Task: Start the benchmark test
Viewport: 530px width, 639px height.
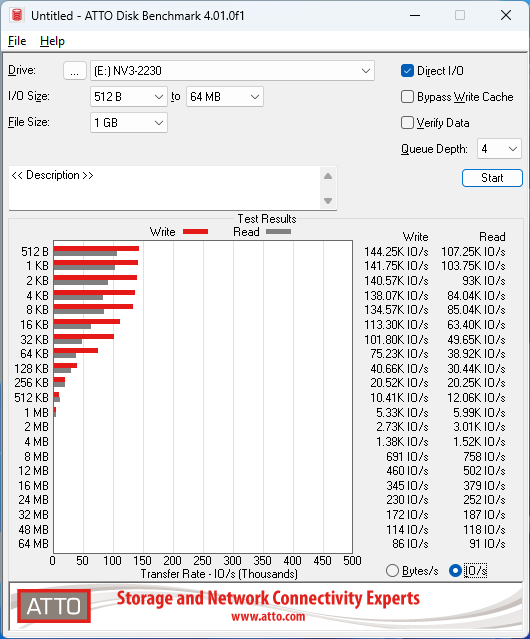Action: click(492, 178)
